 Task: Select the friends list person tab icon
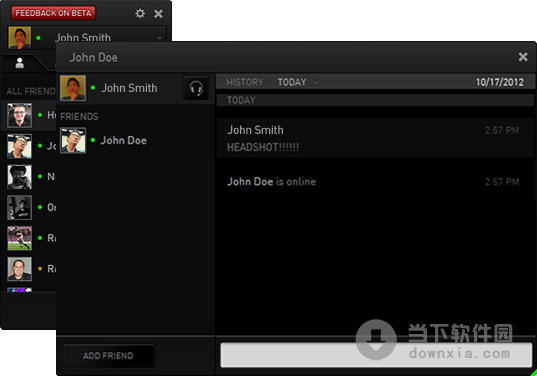pos(20,63)
